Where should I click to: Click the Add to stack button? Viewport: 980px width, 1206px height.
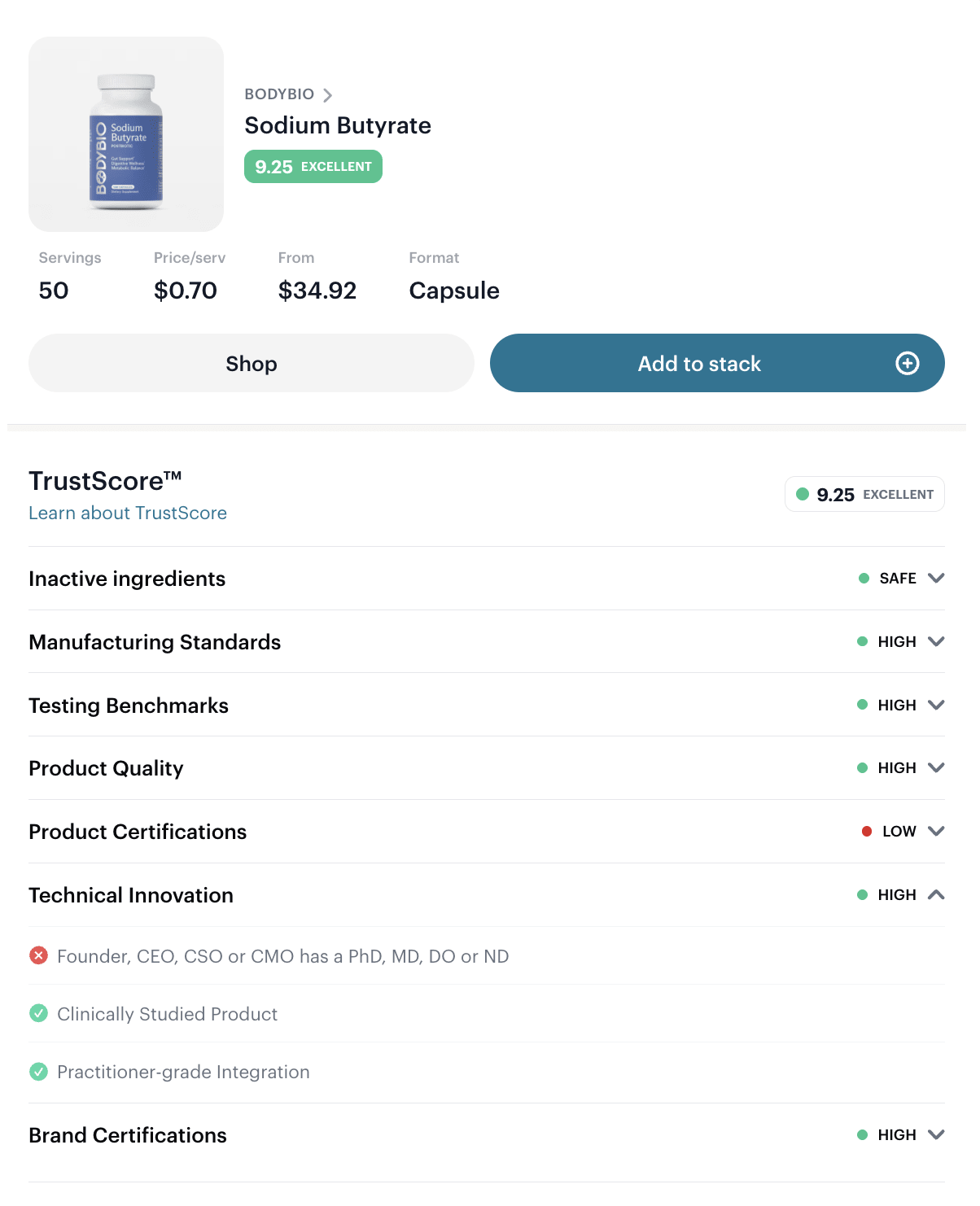click(717, 363)
